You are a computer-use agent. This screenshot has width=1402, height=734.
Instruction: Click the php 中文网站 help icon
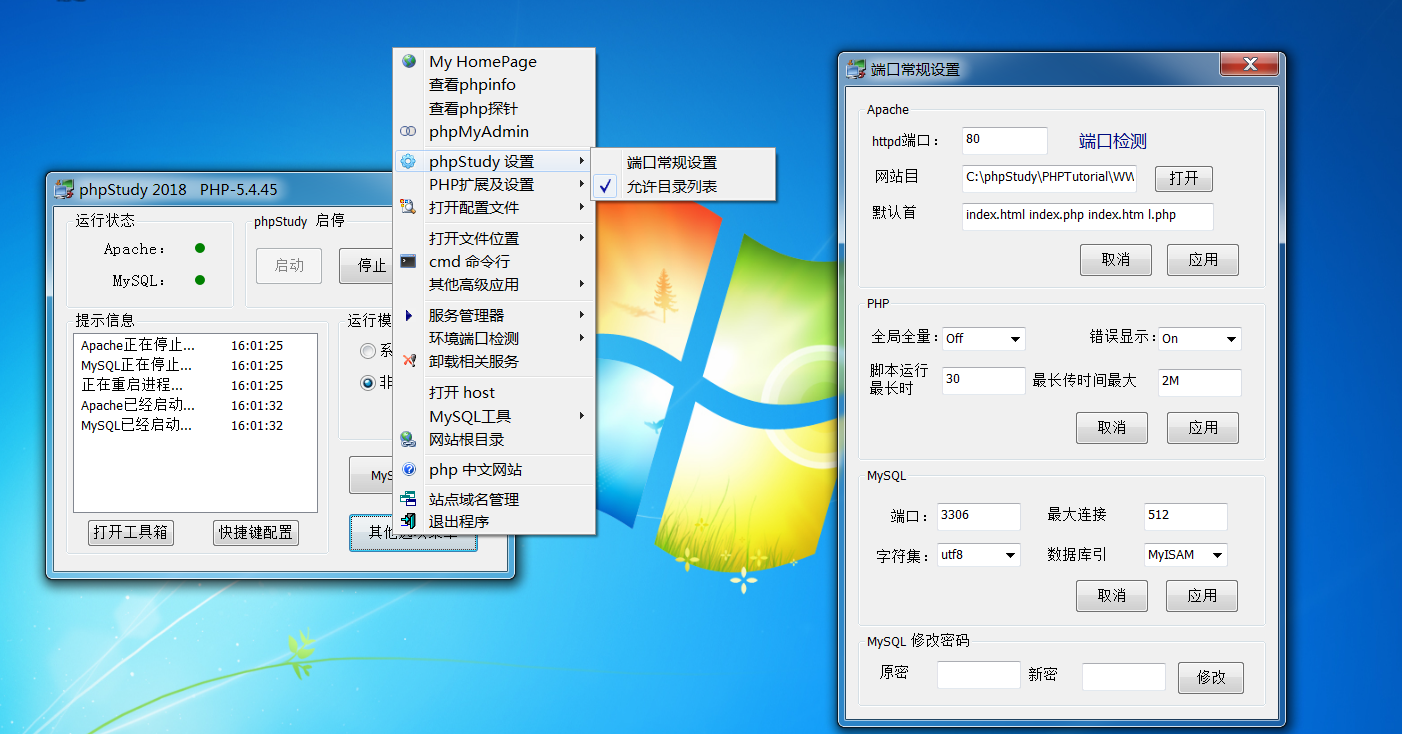(x=407, y=469)
